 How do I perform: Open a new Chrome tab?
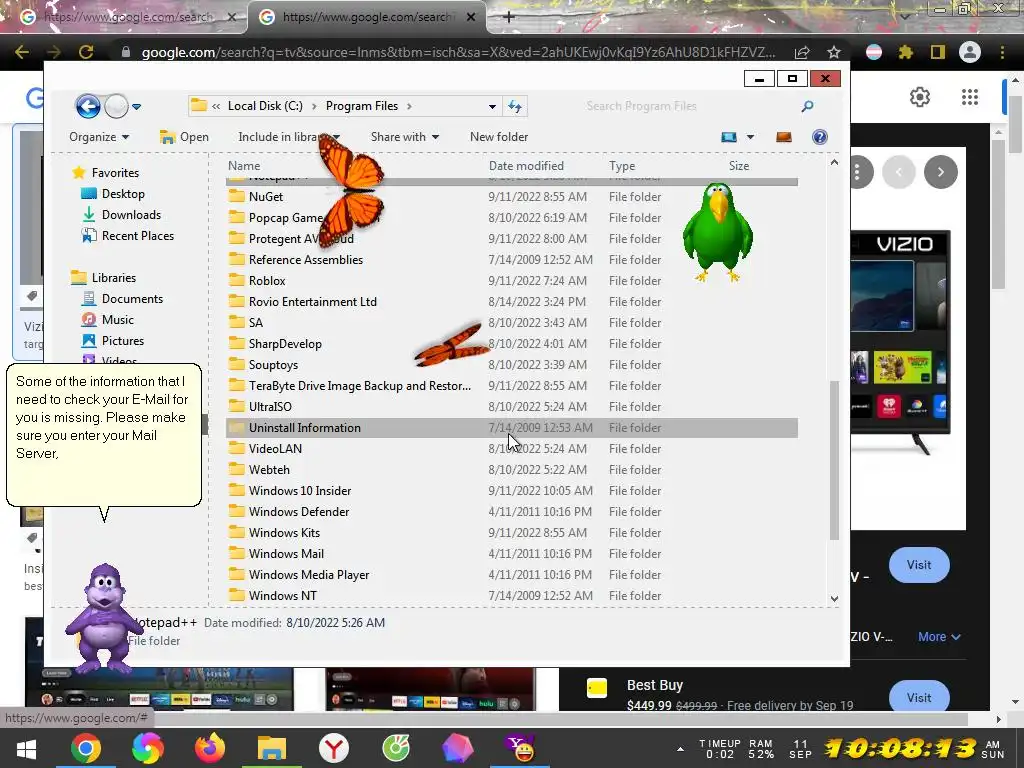[509, 17]
